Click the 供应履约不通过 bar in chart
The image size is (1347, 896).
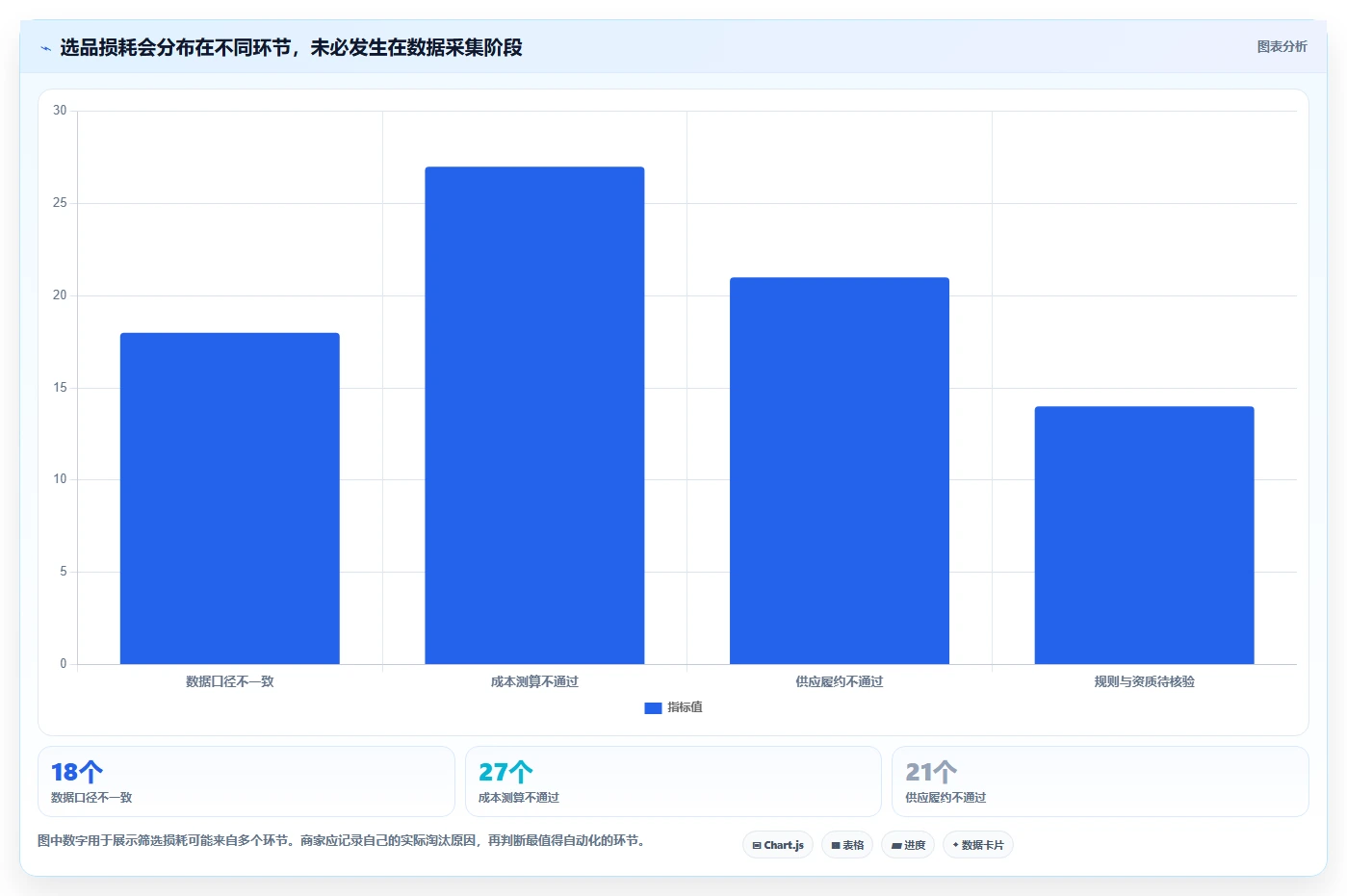[x=840, y=471]
